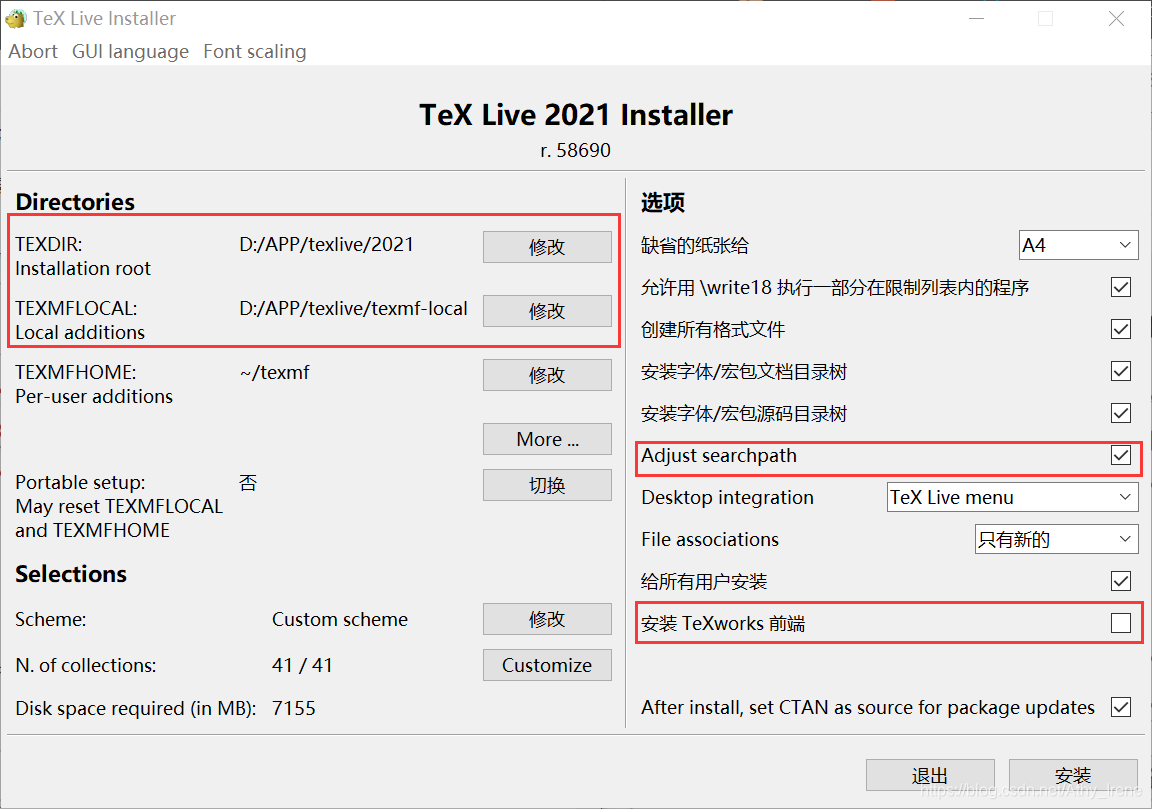
Task: Toggle the 安装字体/宏包源码目录树 checkbox
Action: (x=1120, y=413)
